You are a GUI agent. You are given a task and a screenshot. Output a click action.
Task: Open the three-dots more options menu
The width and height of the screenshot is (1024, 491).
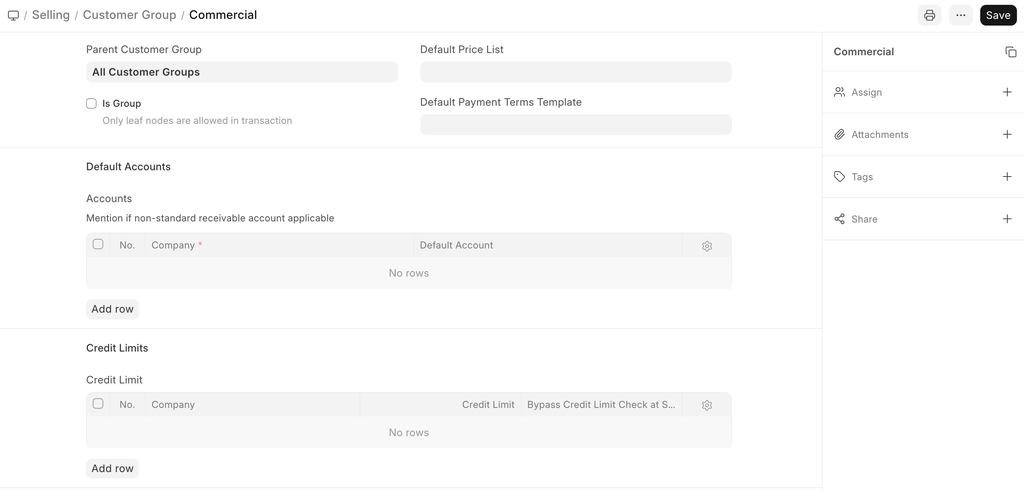tap(961, 15)
